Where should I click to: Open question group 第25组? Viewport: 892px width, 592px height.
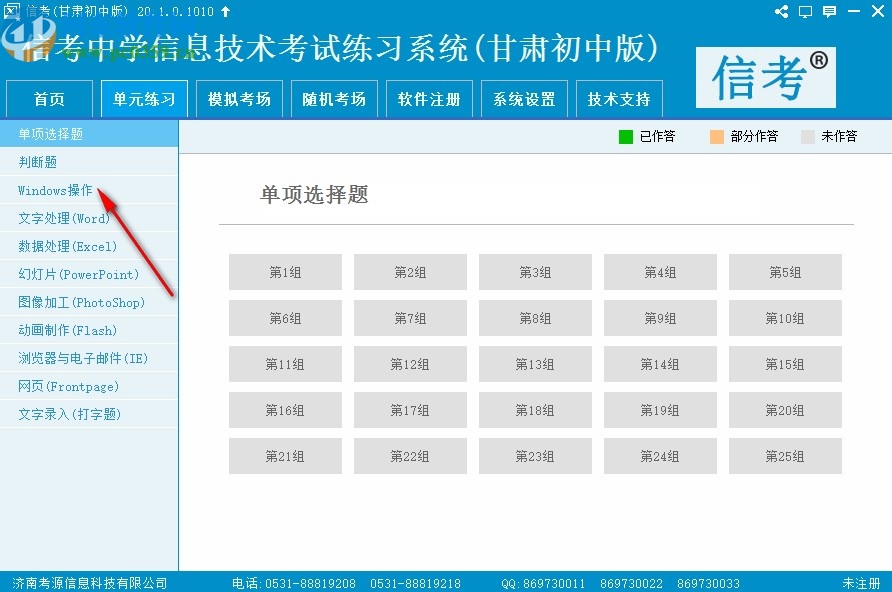tap(785, 456)
